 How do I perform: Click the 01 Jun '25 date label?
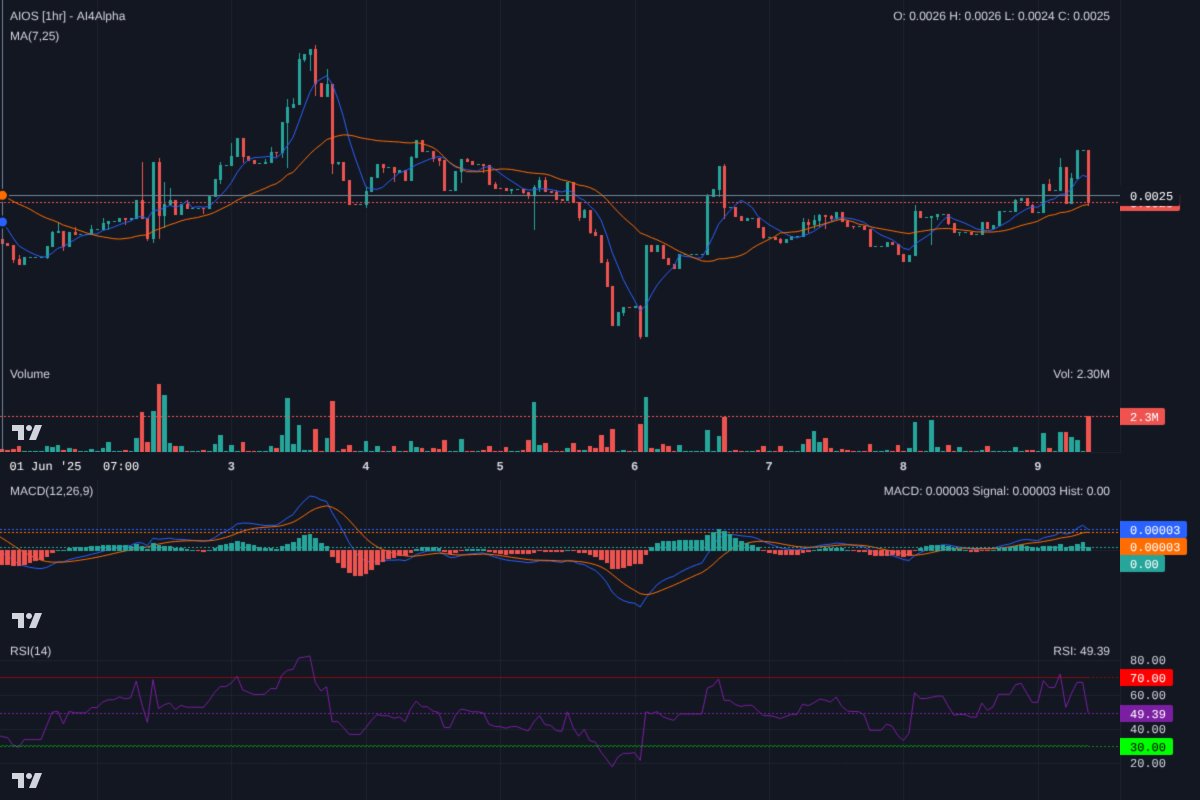point(45,466)
